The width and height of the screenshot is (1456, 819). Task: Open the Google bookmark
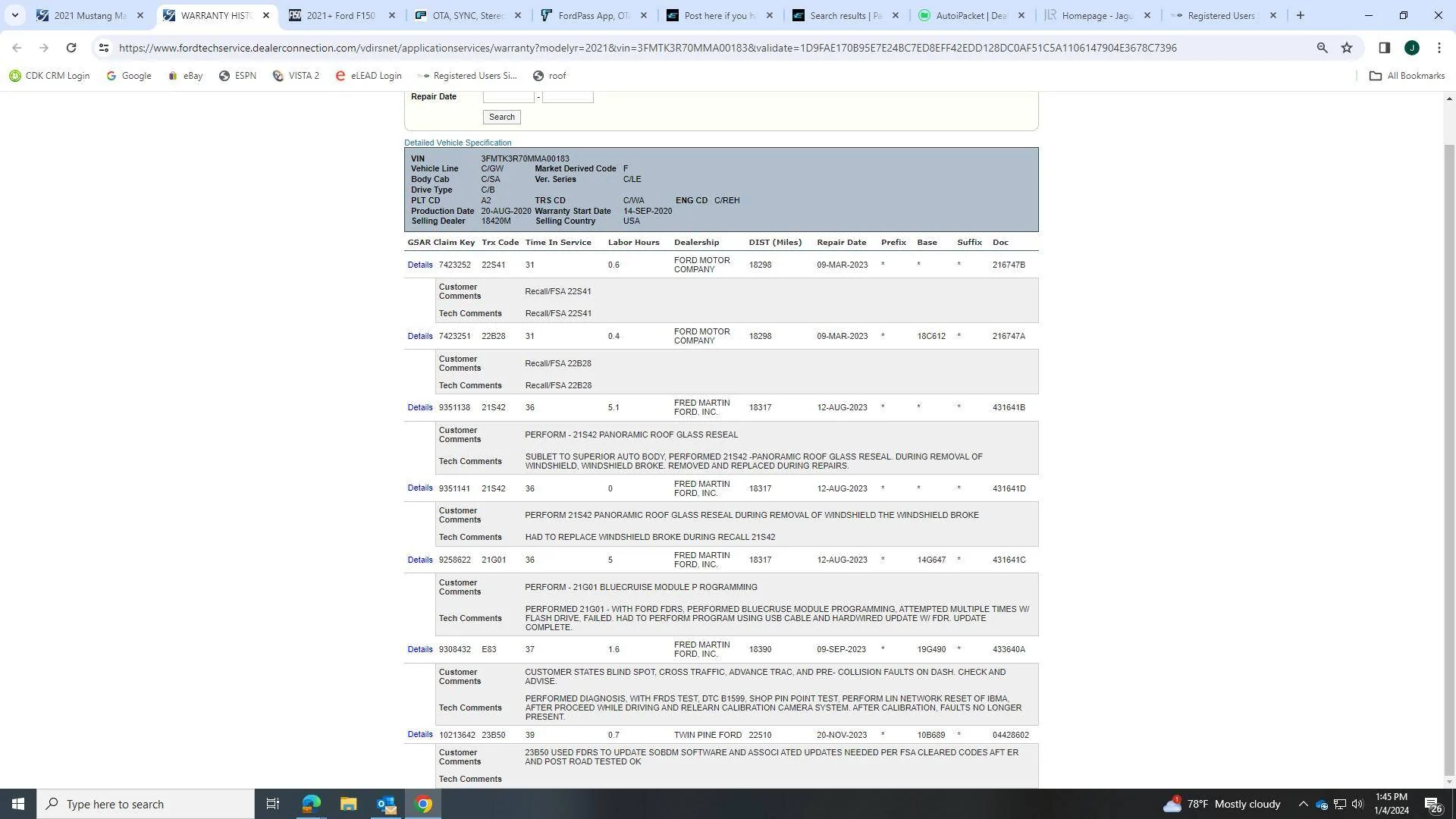coord(129,76)
